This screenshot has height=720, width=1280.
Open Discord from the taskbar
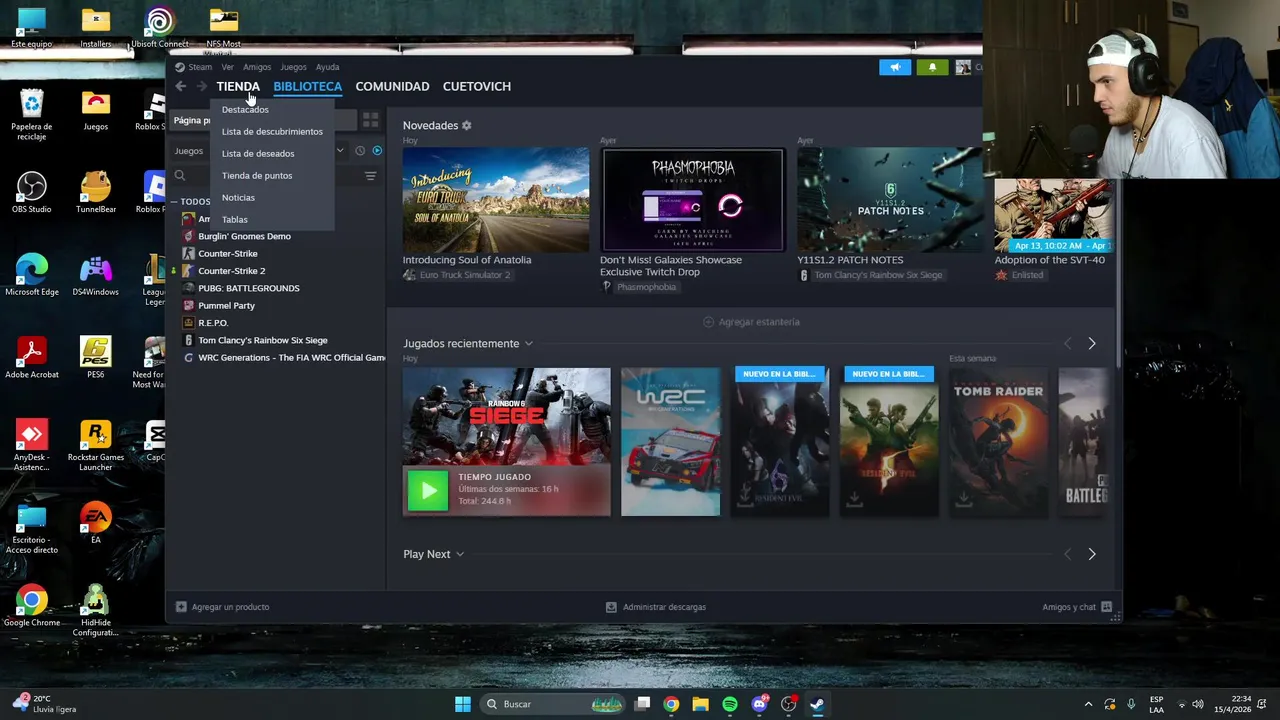(x=759, y=704)
